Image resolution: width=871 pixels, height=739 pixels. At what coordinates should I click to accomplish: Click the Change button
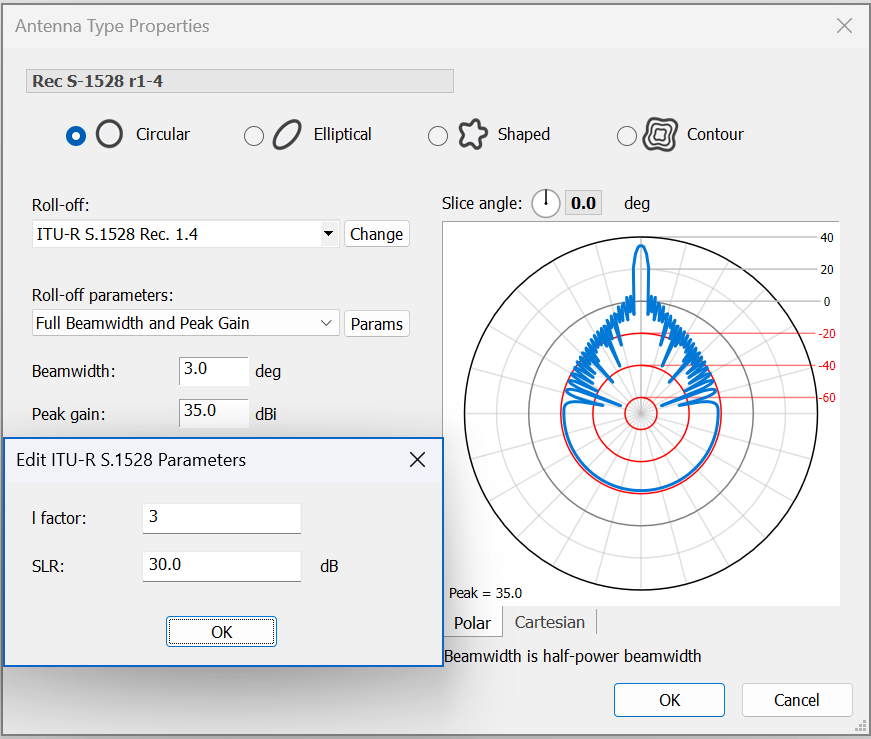pos(377,234)
